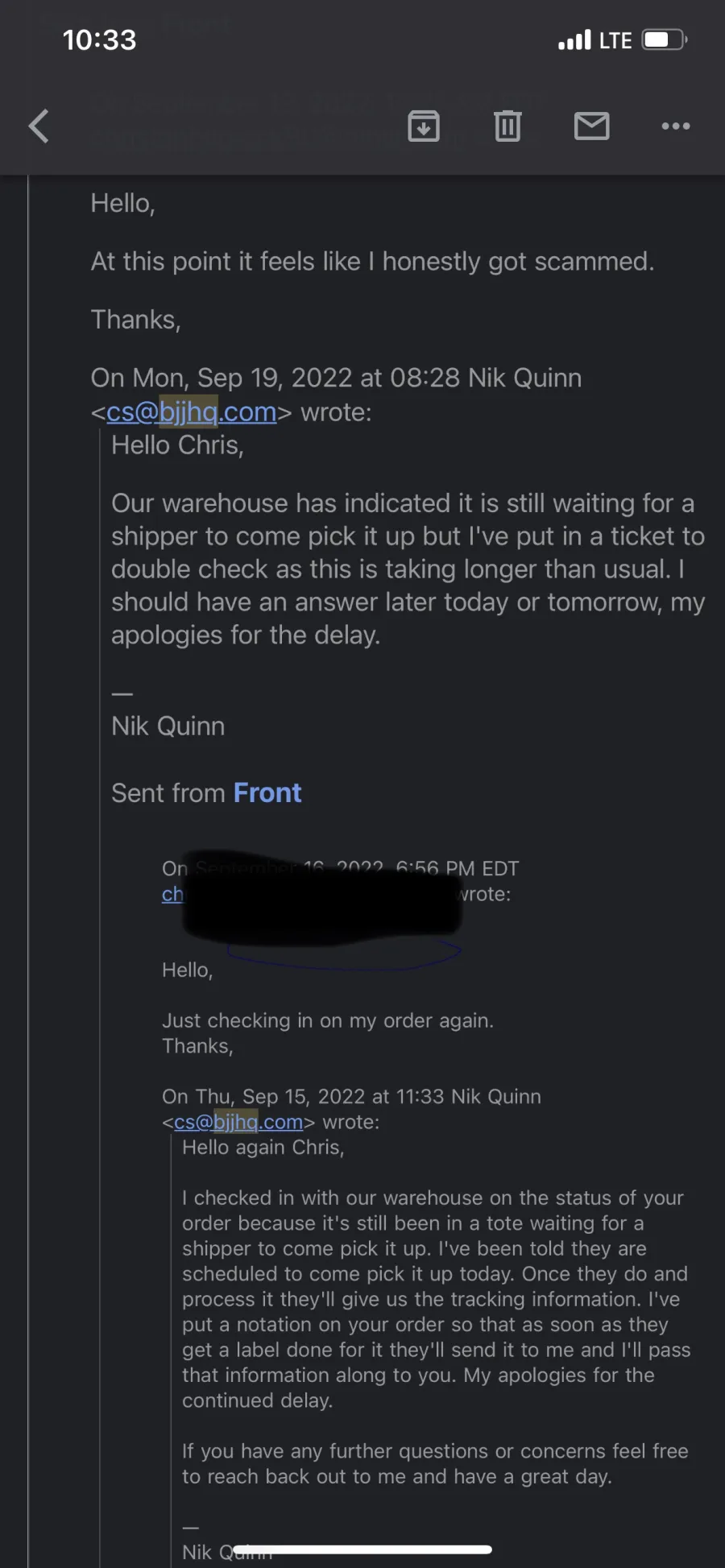Tap the back arrow to leave email
This screenshot has height=1568, width=725.
pyautogui.click(x=39, y=126)
